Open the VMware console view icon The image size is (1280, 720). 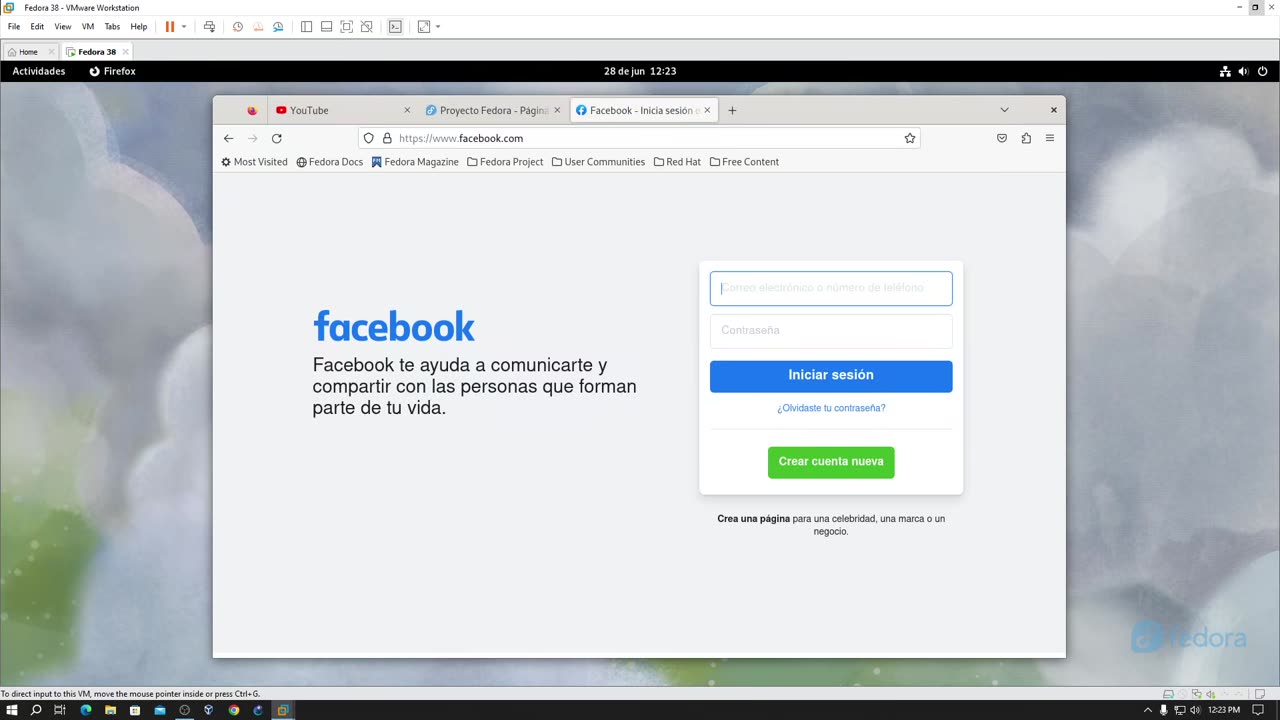[x=395, y=27]
